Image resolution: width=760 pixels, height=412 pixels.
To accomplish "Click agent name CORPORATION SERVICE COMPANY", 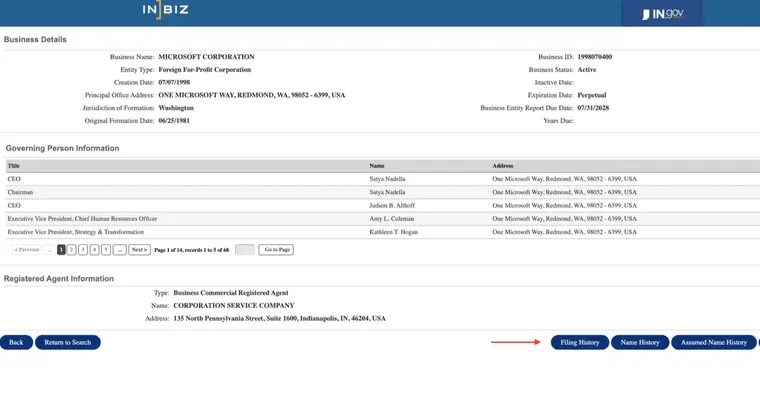I will [234, 305].
